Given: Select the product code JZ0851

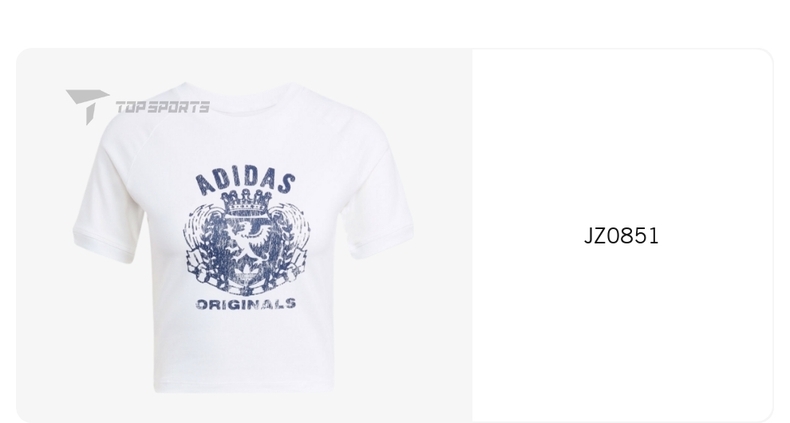Looking at the screenshot, I should click(x=621, y=236).
